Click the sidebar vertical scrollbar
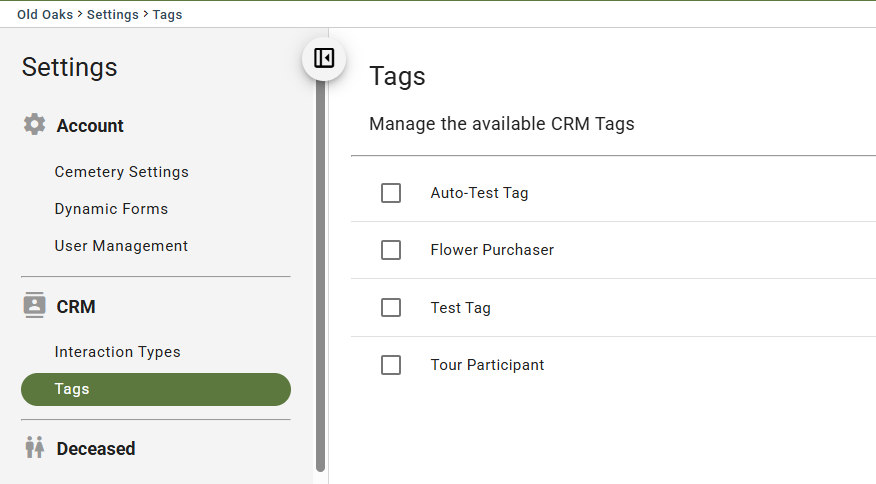This screenshot has height=484, width=876. (x=320, y=274)
